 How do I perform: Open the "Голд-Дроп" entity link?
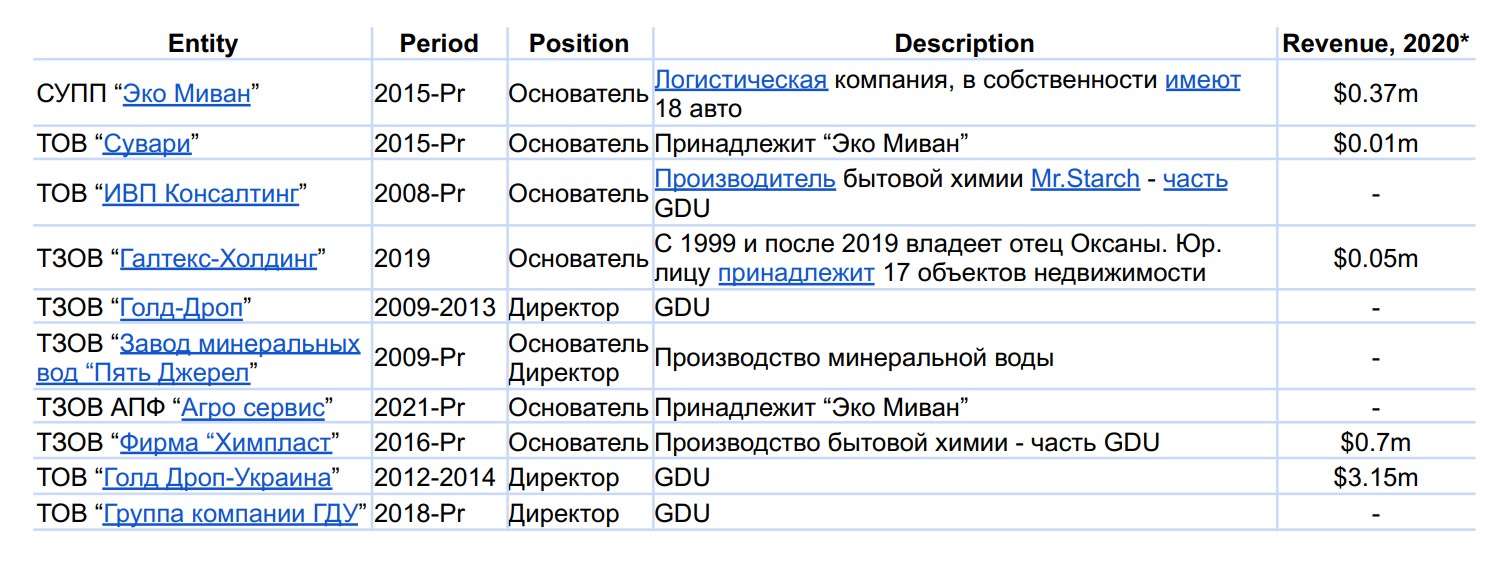[181, 308]
